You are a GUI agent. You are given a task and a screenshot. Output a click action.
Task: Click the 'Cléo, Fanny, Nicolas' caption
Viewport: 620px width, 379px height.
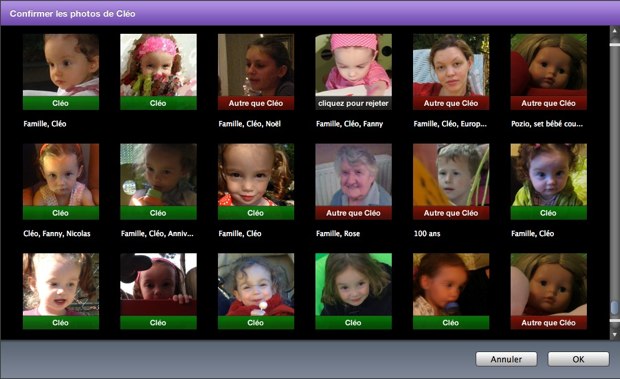pyautogui.click(x=57, y=234)
